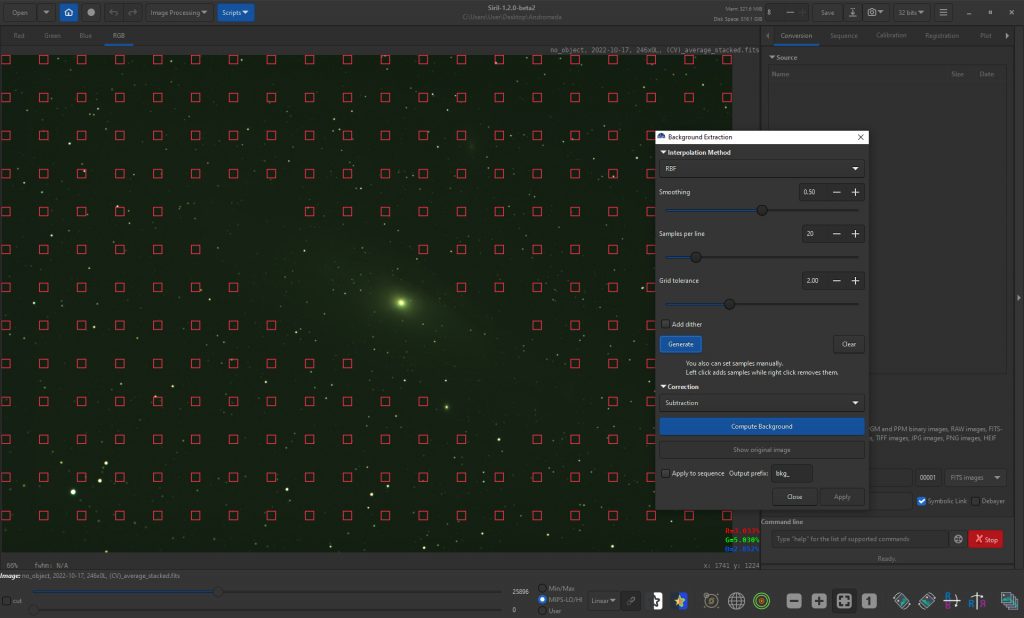1024x618 pixels.
Task: Click the Generate button
Action: coord(680,344)
